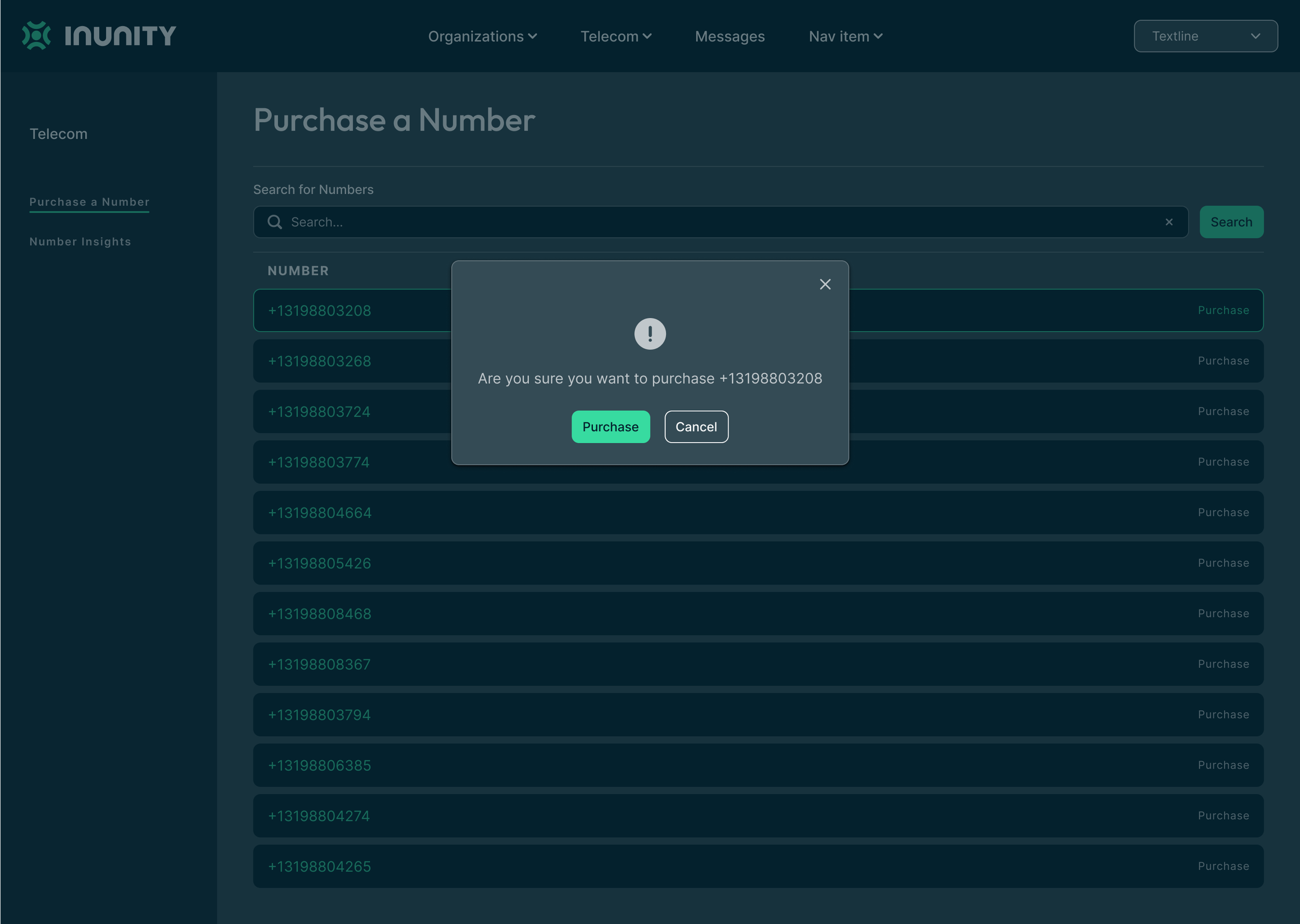Screen dimensions: 1300x924
Task: Open the Nav item dropdown menu
Action: click(x=846, y=36)
